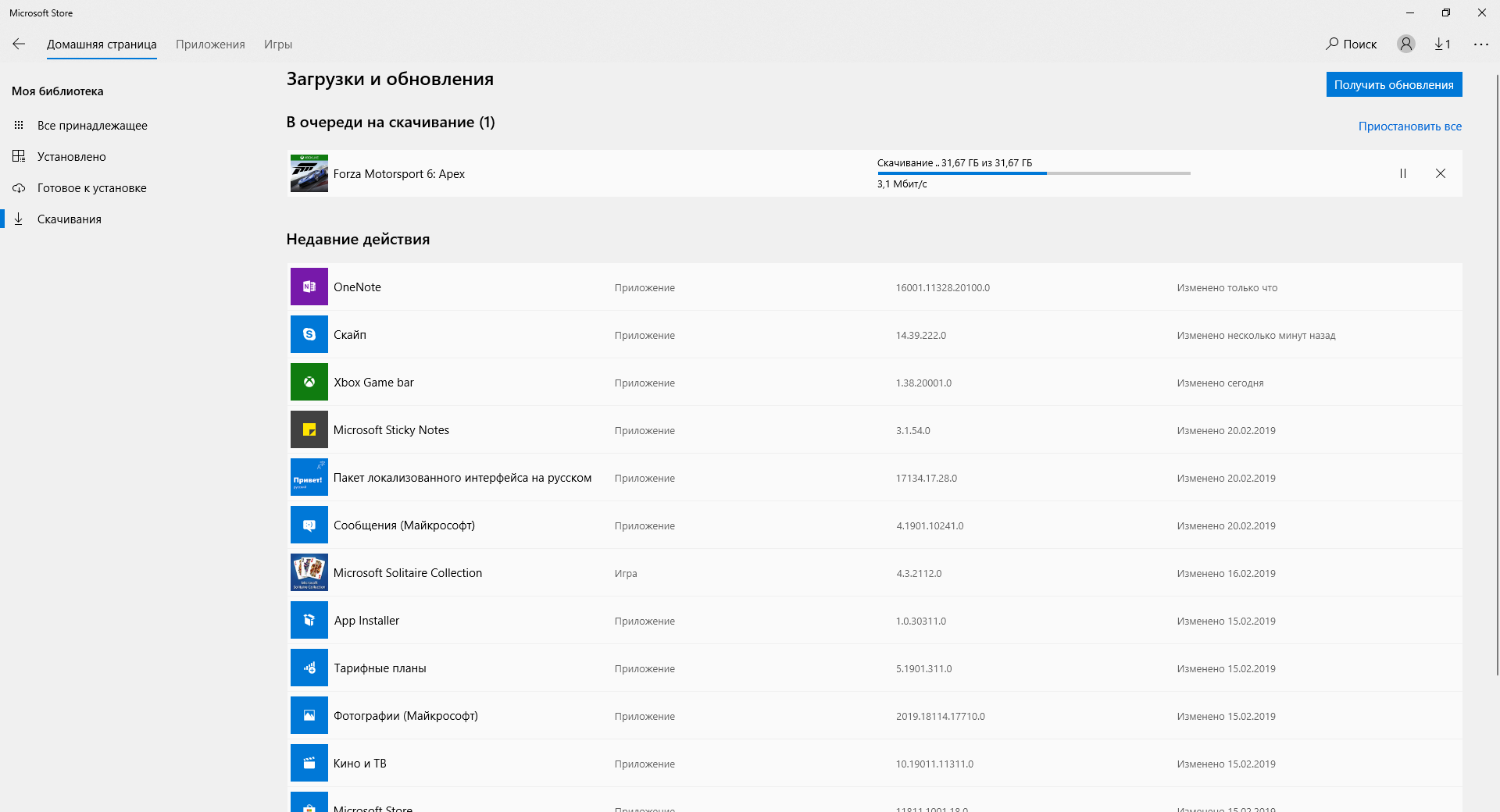Open Сообщения (Майкрософт) name

coord(404,525)
